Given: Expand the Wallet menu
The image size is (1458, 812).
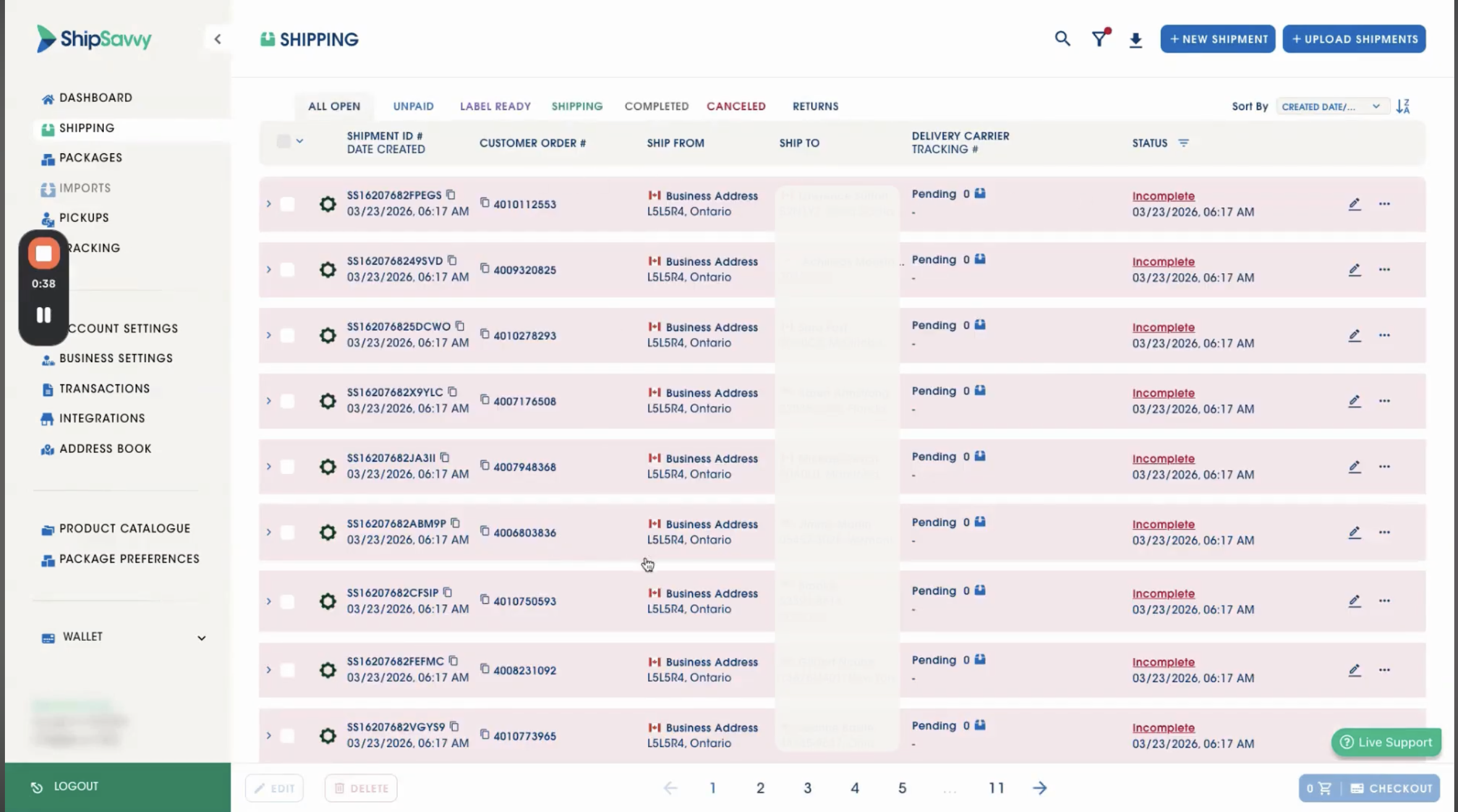Looking at the screenshot, I should [x=201, y=638].
